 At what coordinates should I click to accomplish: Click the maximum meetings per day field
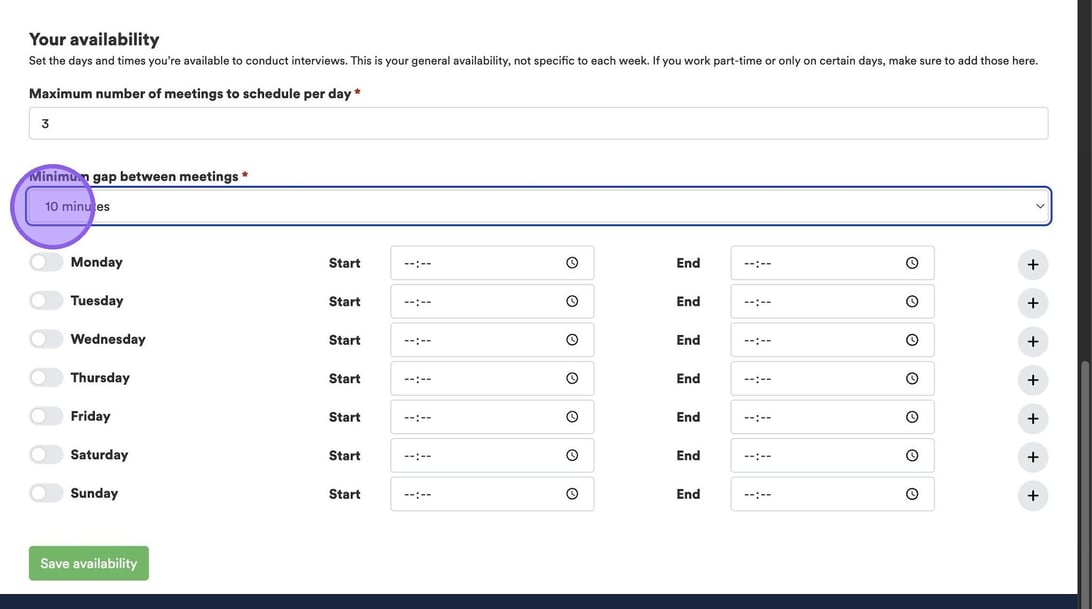[538, 124]
